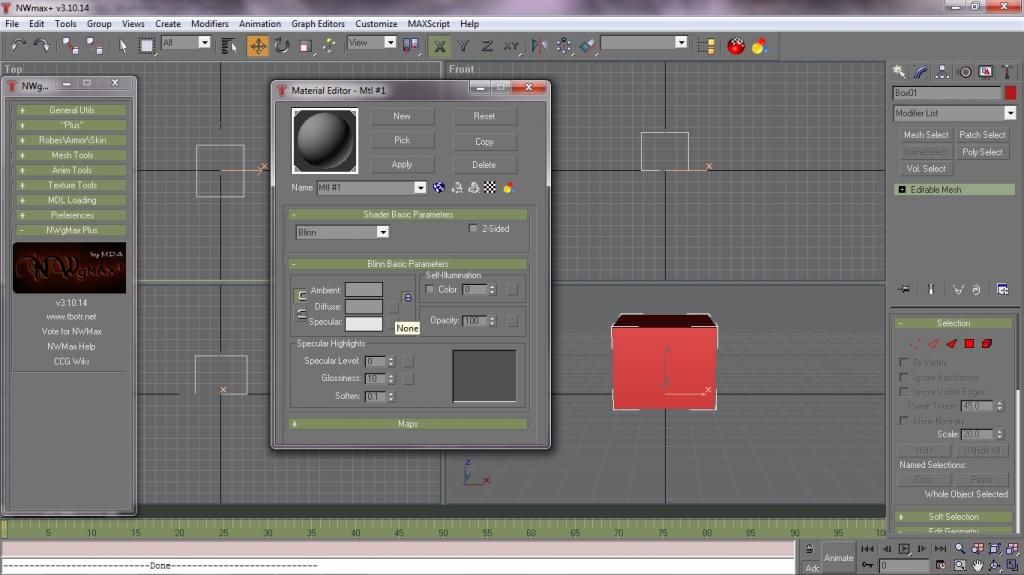This screenshot has width=1024, height=575.
Task: Click the Undo arrow in the main toolbar
Action: (18, 45)
